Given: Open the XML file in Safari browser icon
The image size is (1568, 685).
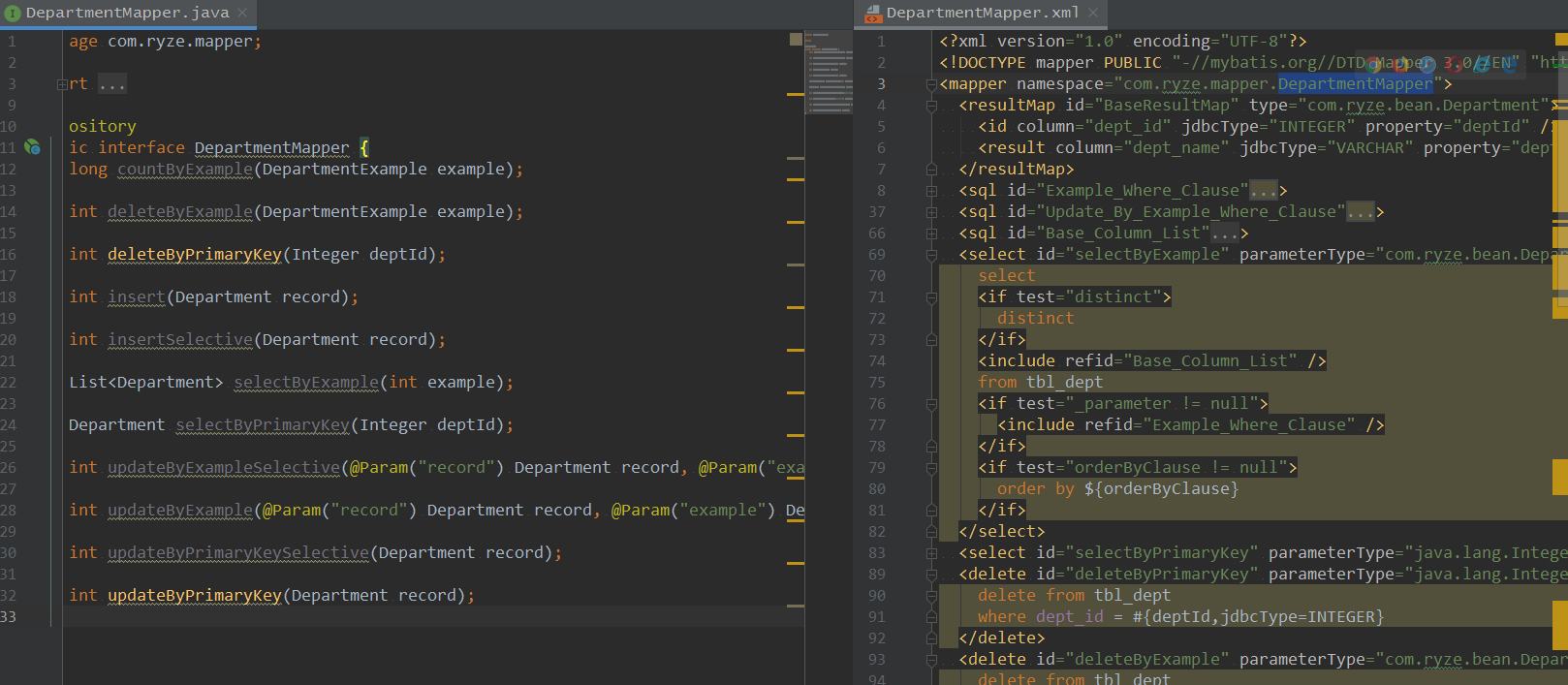Looking at the screenshot, I should [1427, 64].
